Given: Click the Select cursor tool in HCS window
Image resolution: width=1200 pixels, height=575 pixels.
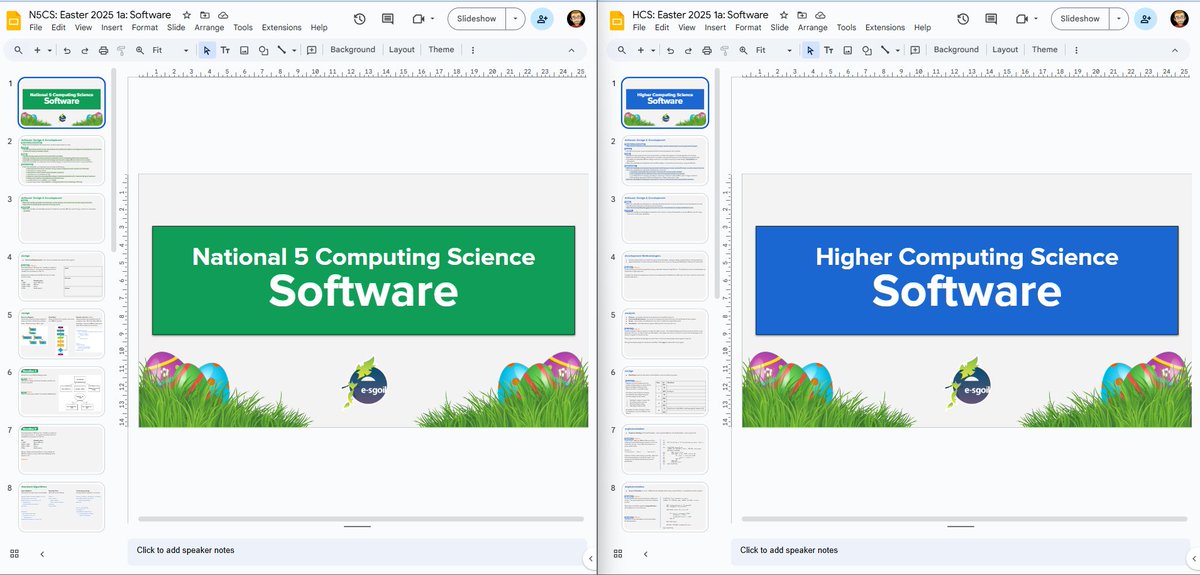Looking at the screenshot, I should pos(810,50).
